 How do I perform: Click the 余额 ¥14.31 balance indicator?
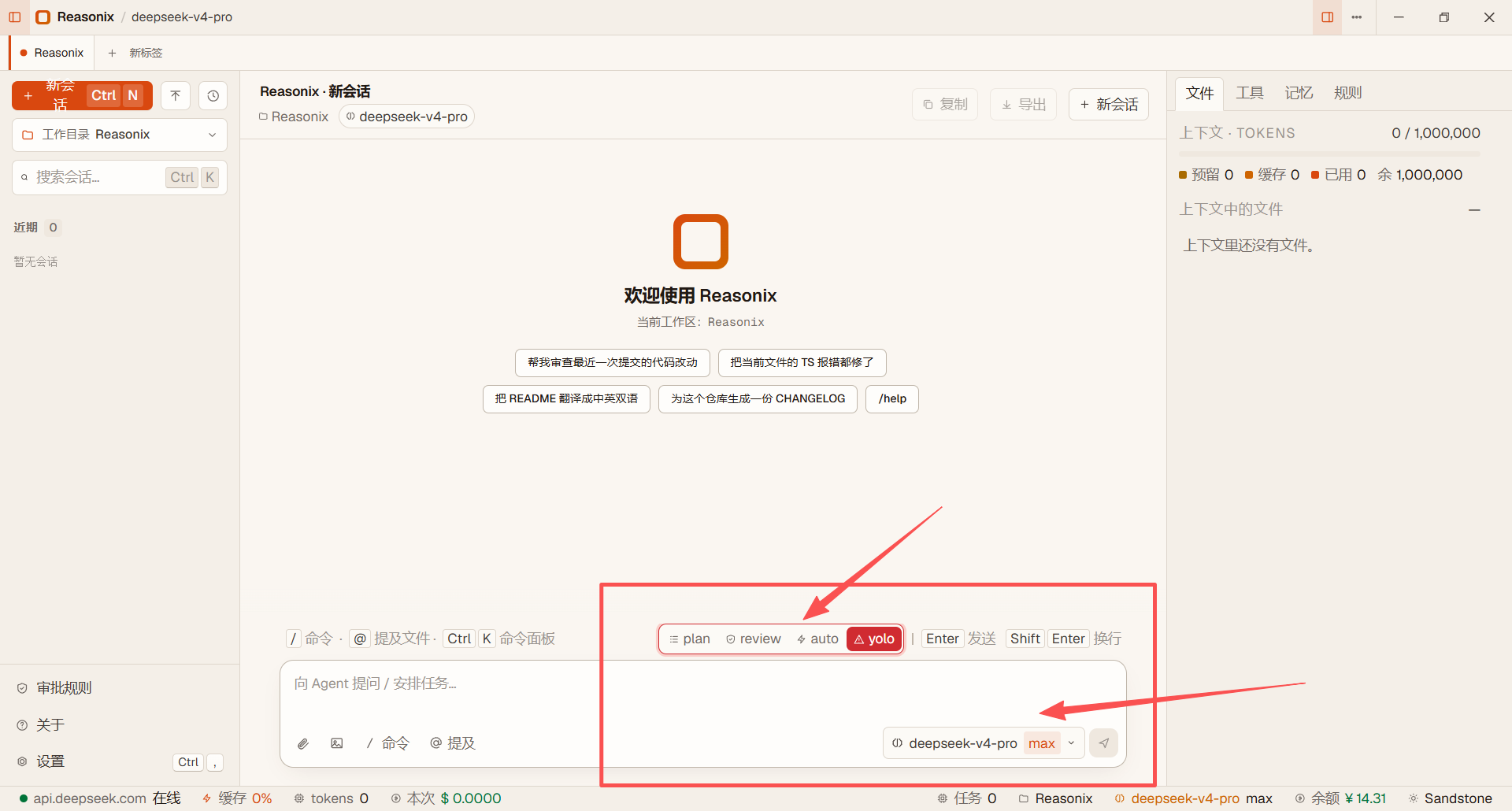pyautogui.click(x=1341, y=798)
